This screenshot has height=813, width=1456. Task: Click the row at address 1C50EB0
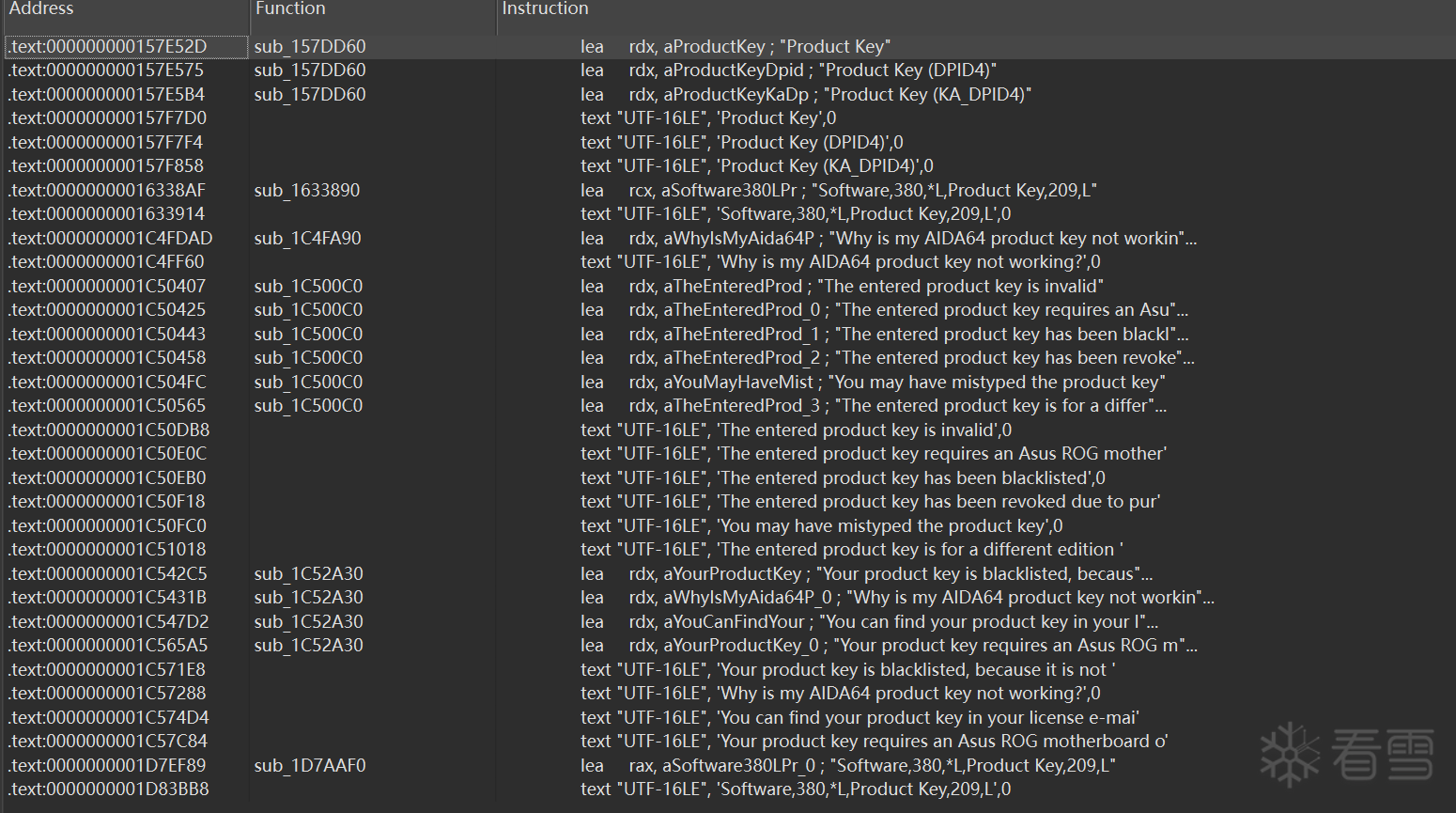click(107, 477)
